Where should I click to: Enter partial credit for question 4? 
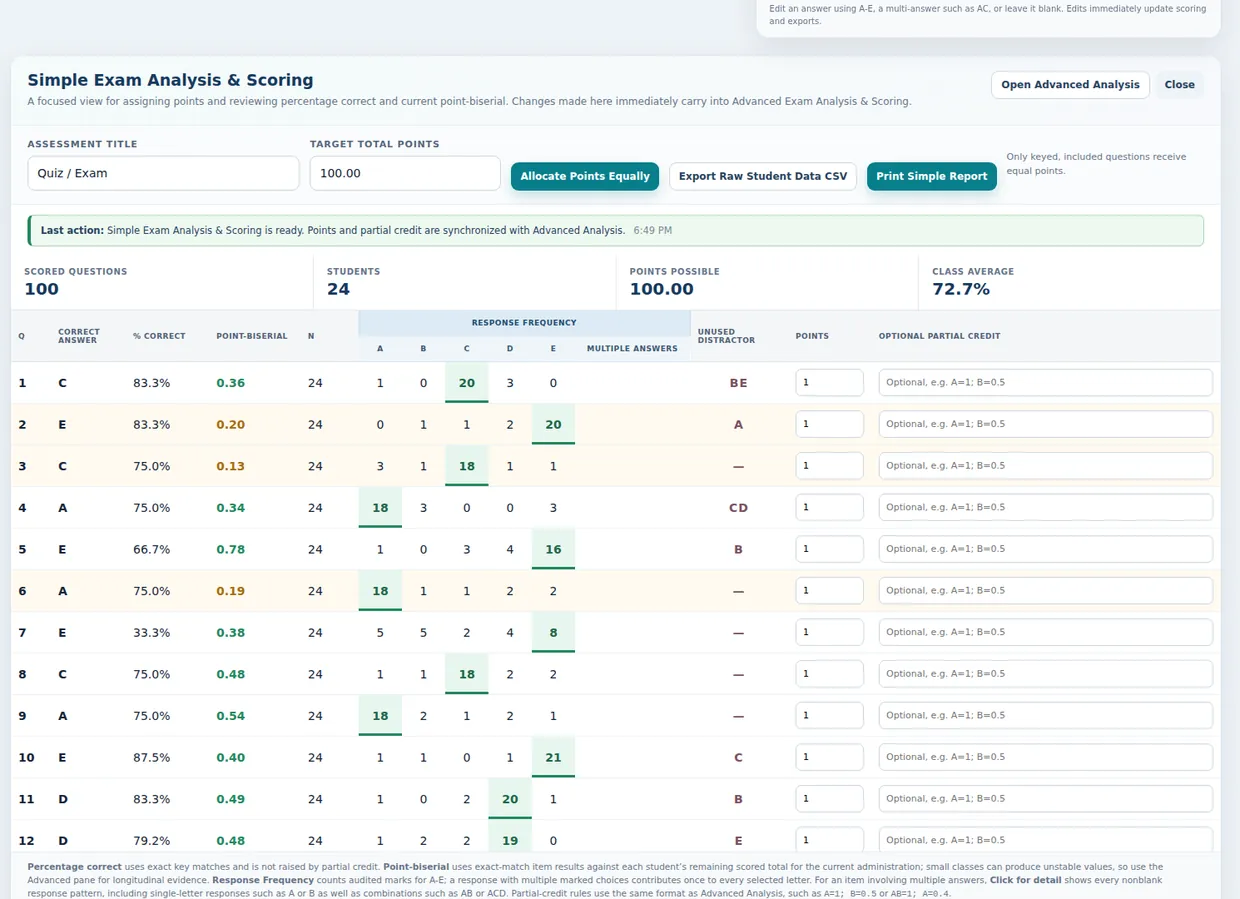tap(1045, 507)
